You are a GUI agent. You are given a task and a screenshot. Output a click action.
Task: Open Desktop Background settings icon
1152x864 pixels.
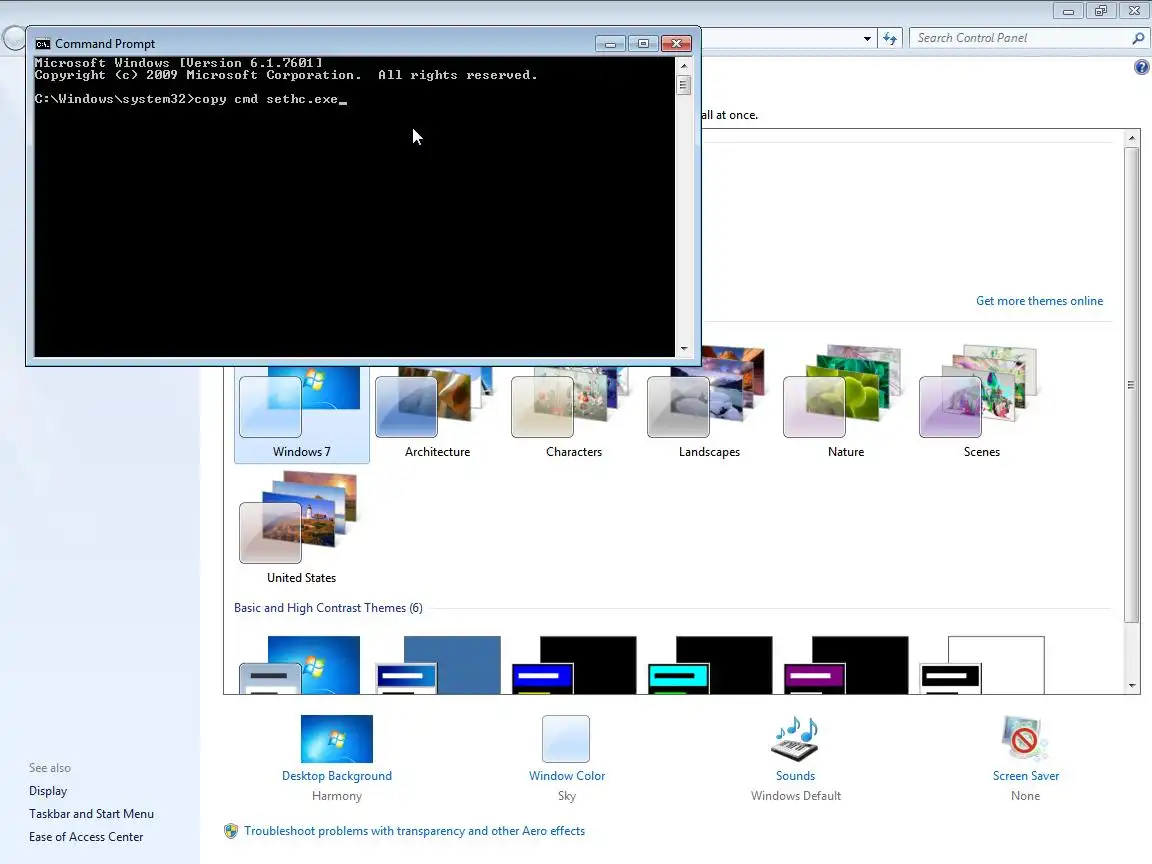[x=336, y=738]
